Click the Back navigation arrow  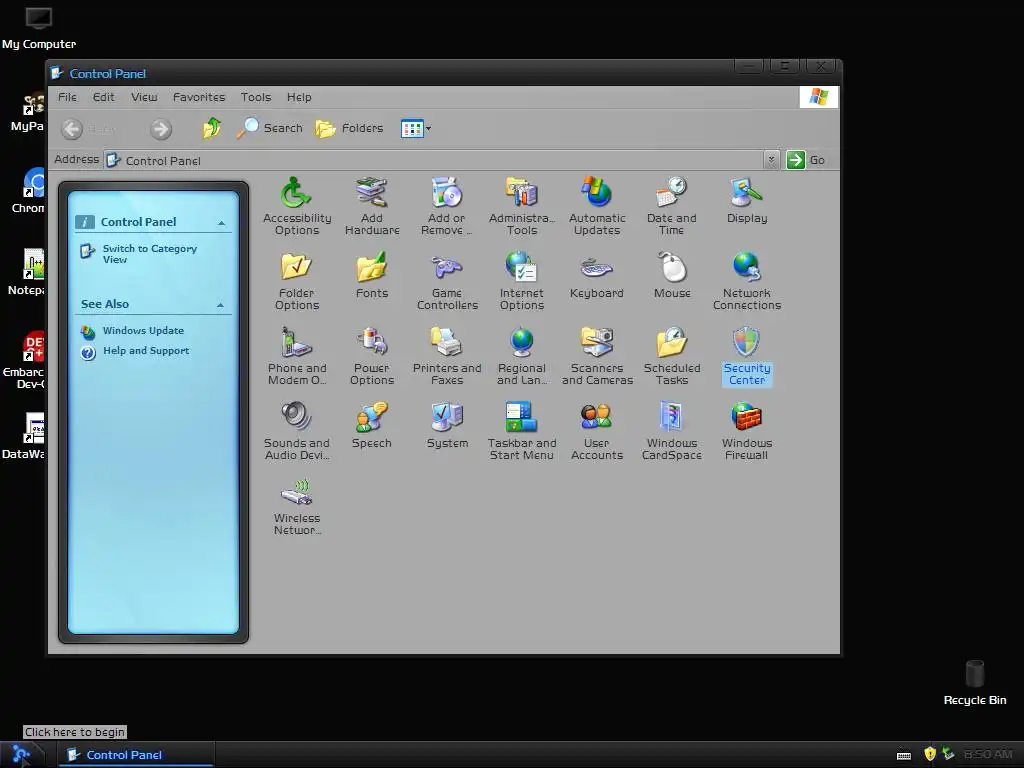[x=72, y=129]
